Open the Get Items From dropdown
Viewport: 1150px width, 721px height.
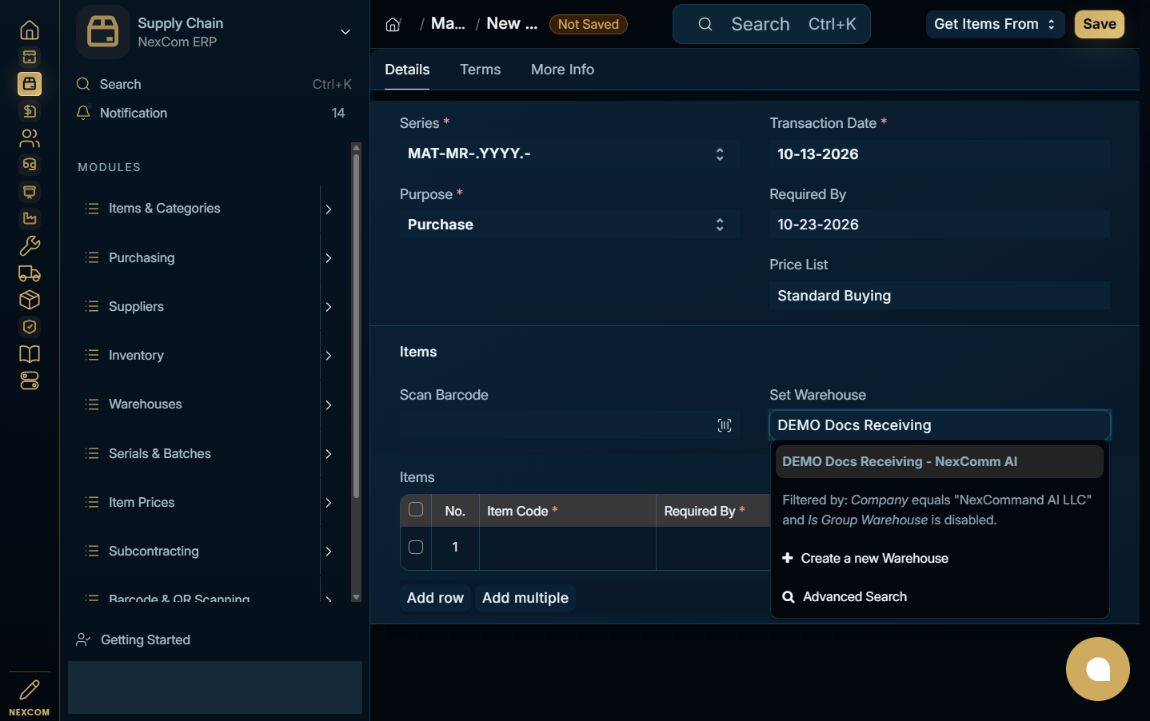tap(995, 24)
